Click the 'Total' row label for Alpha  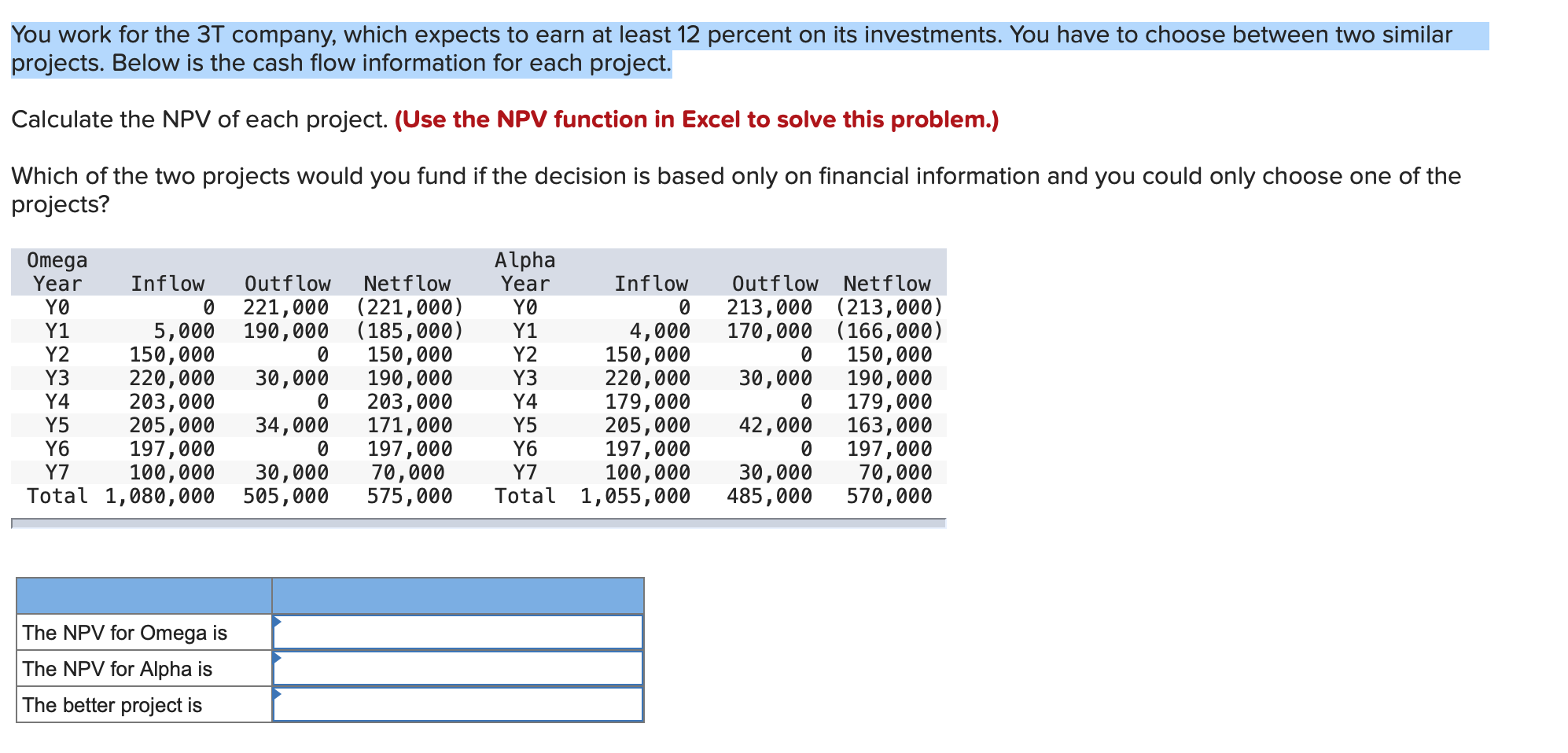coord(525,496)
